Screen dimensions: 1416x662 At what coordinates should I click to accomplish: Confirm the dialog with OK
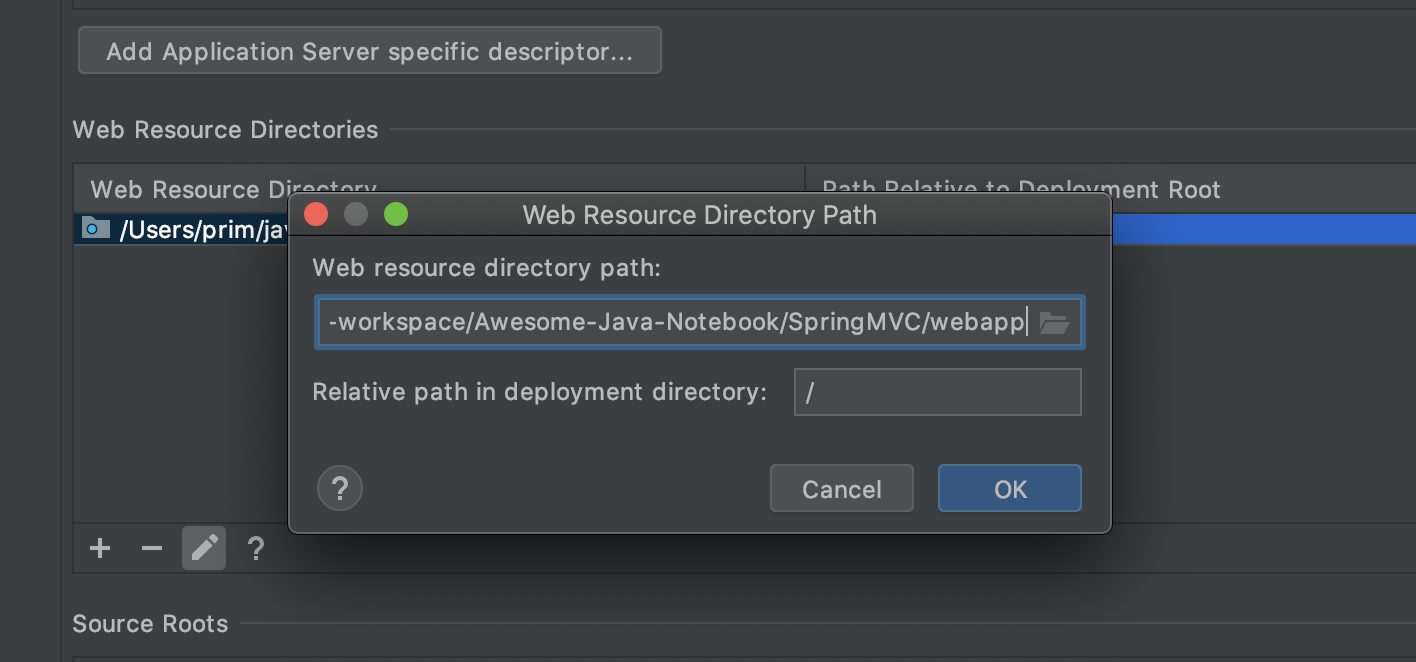[1009, 489]
